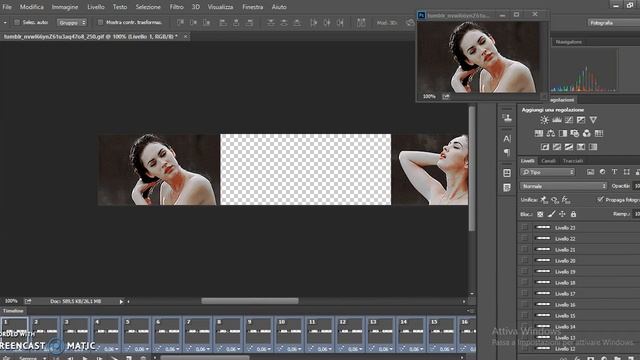Filter layers by type (T) icon
This screenshot has height=360, width=640.
[x=614, y=172]
